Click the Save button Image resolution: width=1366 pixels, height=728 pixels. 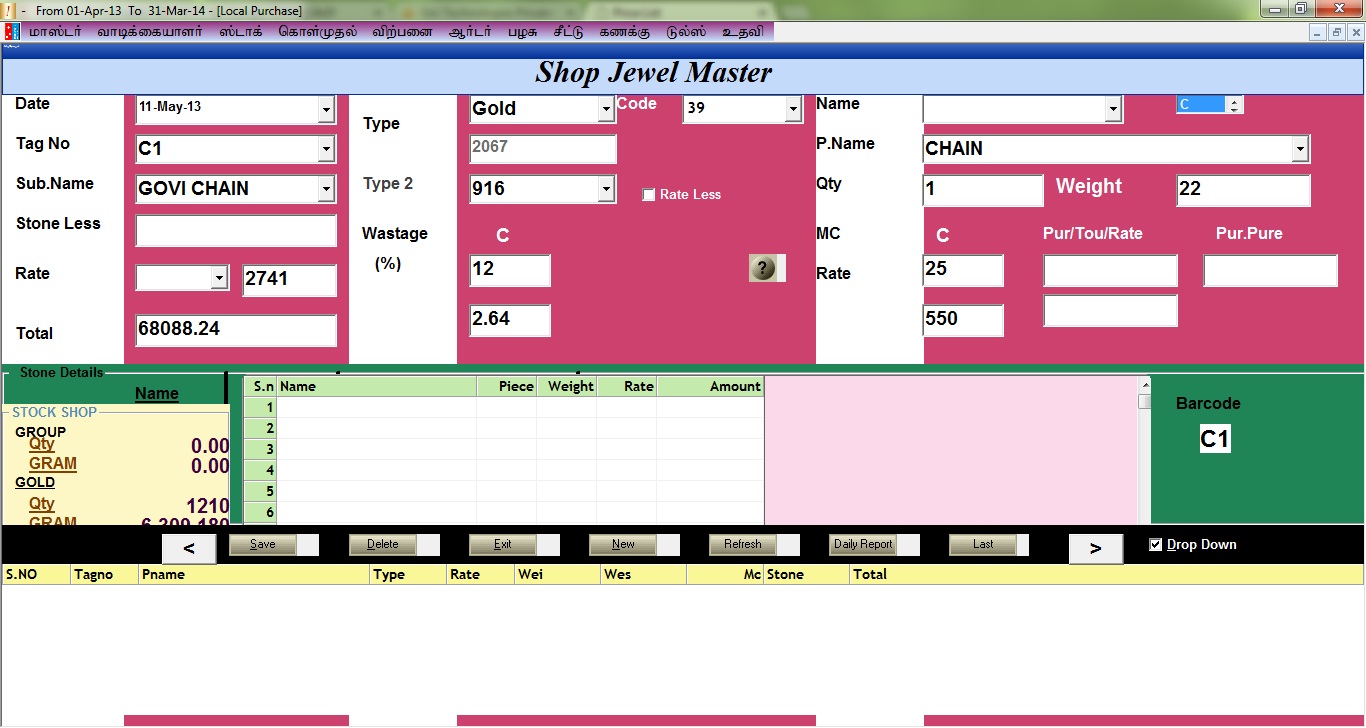click(263, 545)
